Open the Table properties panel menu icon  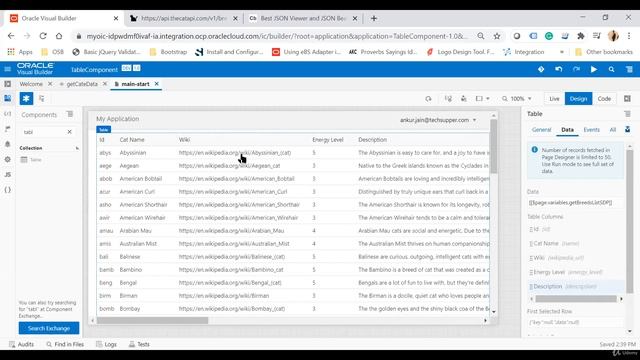(x=627, y=114)
